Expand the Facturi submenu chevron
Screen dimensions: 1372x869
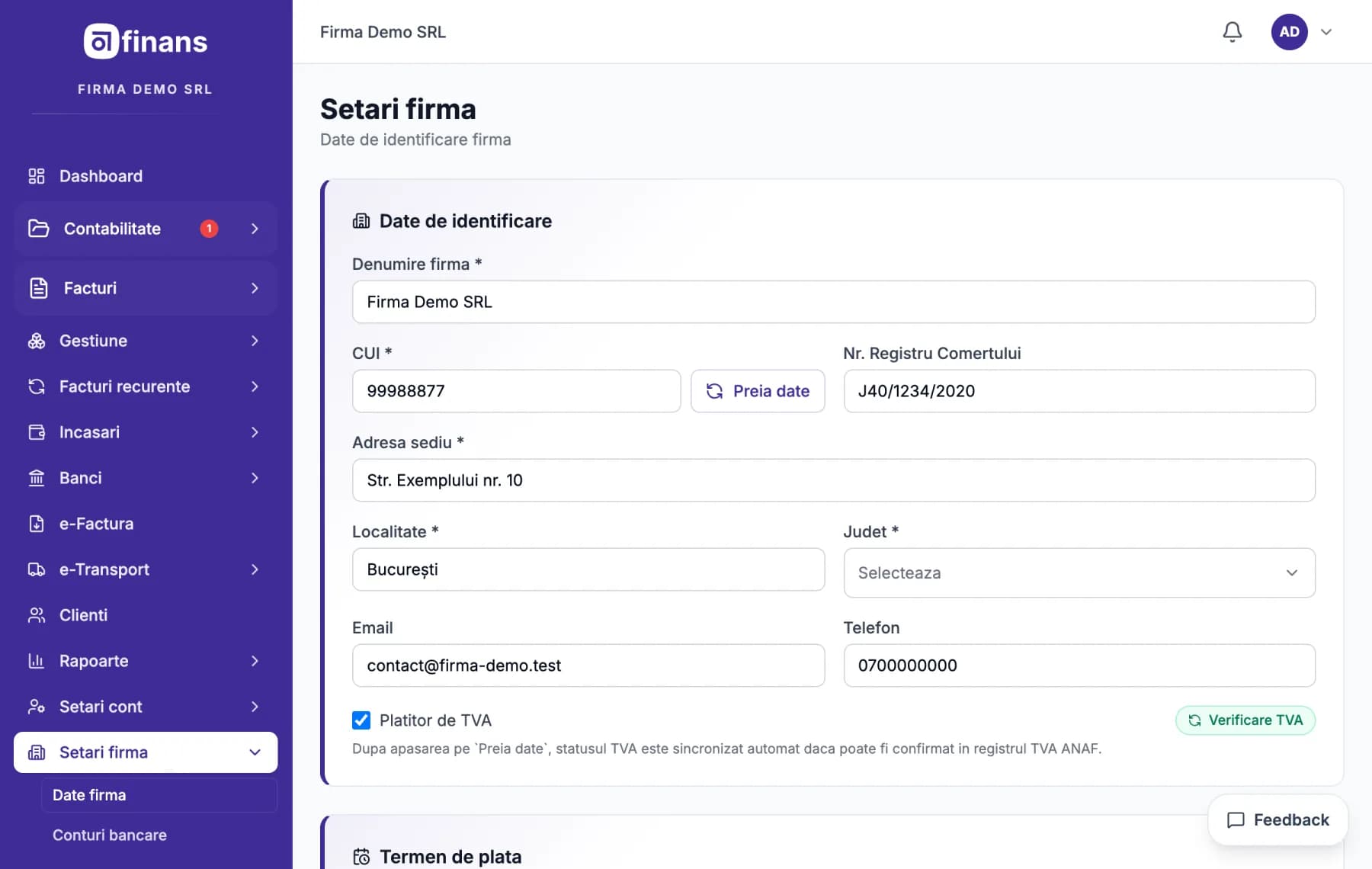point(255,288)
